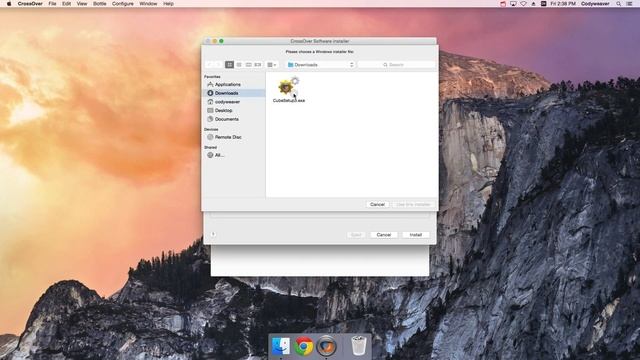Viewport: 640px width, 360px height.
Task: Select the CubeSetup3.exe installer file icon
Action: coord(289,86)
